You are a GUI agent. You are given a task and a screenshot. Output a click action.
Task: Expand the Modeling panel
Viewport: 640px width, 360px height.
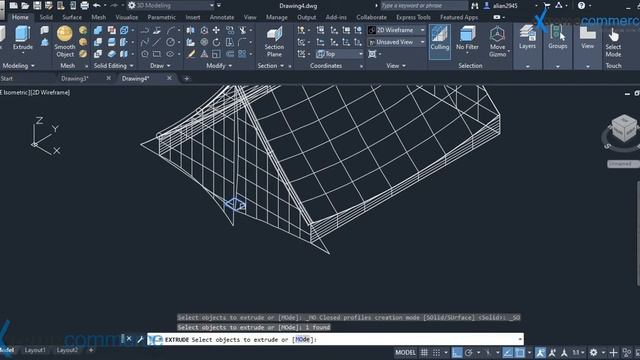[x=18, y=66]
